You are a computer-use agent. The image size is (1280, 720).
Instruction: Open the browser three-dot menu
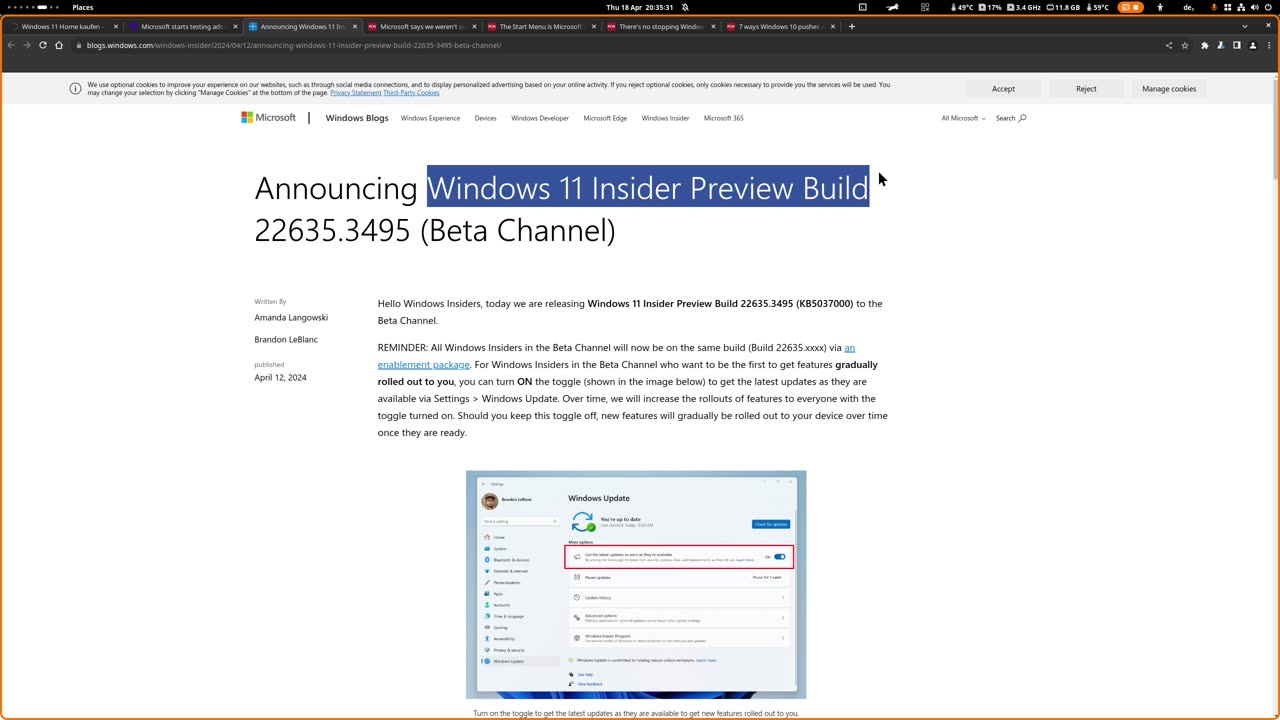(x=1268, y=45)
